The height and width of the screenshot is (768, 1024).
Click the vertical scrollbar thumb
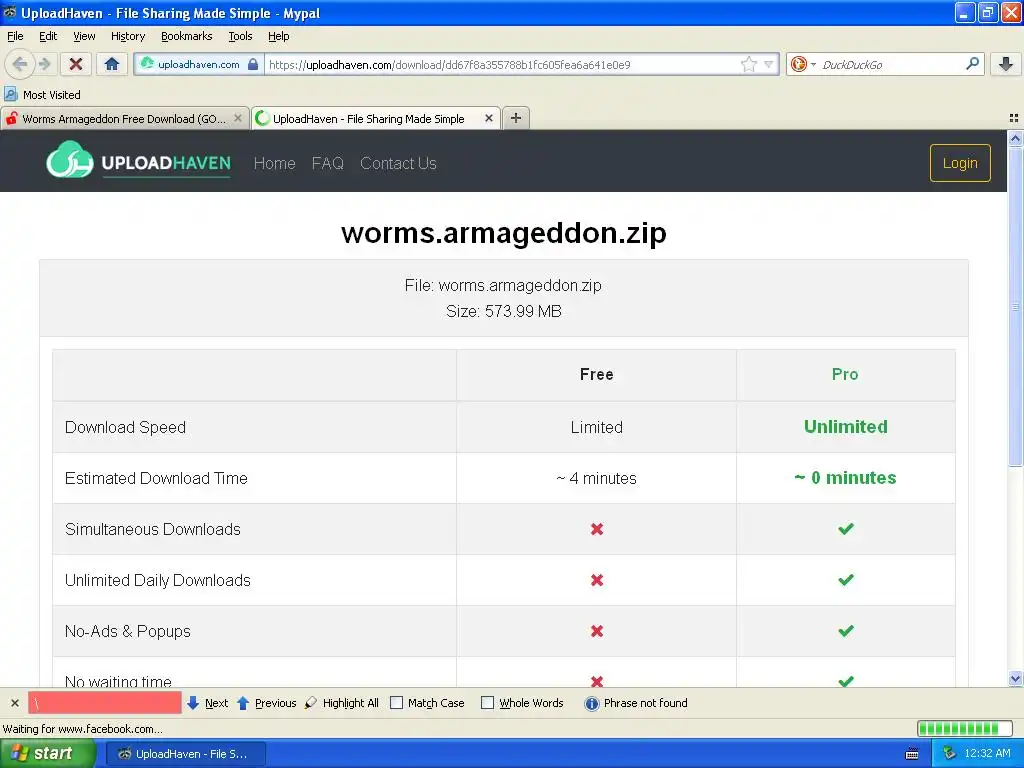(x=1015, y=306)
